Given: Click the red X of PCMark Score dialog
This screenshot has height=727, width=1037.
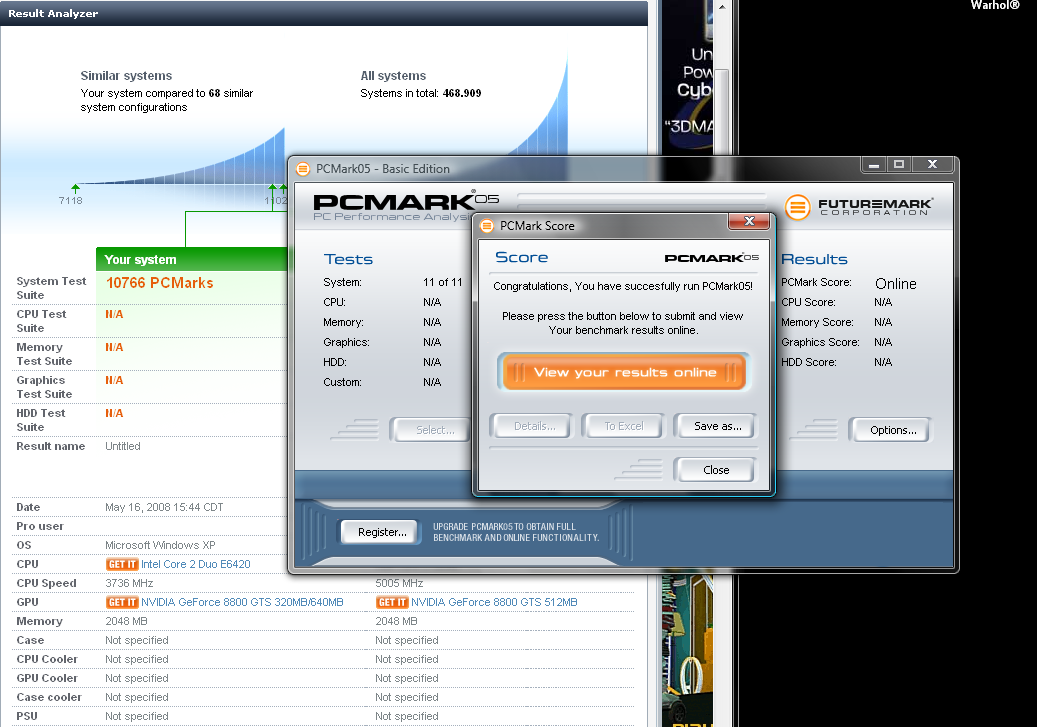Looking at the screenshot, I should point(749,221).
